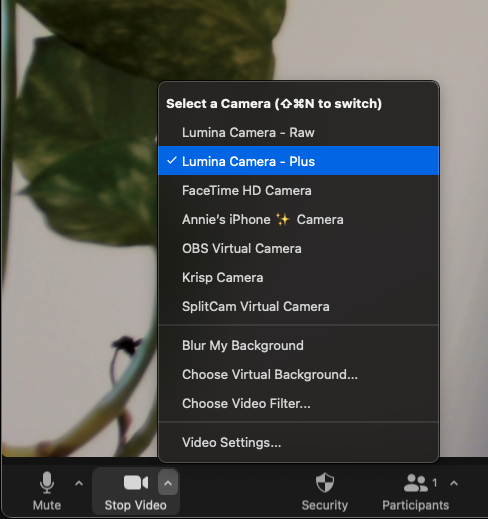488x519 pixels.
Task: Select Lumina Camera - Raw
Action: pos(299,132)
